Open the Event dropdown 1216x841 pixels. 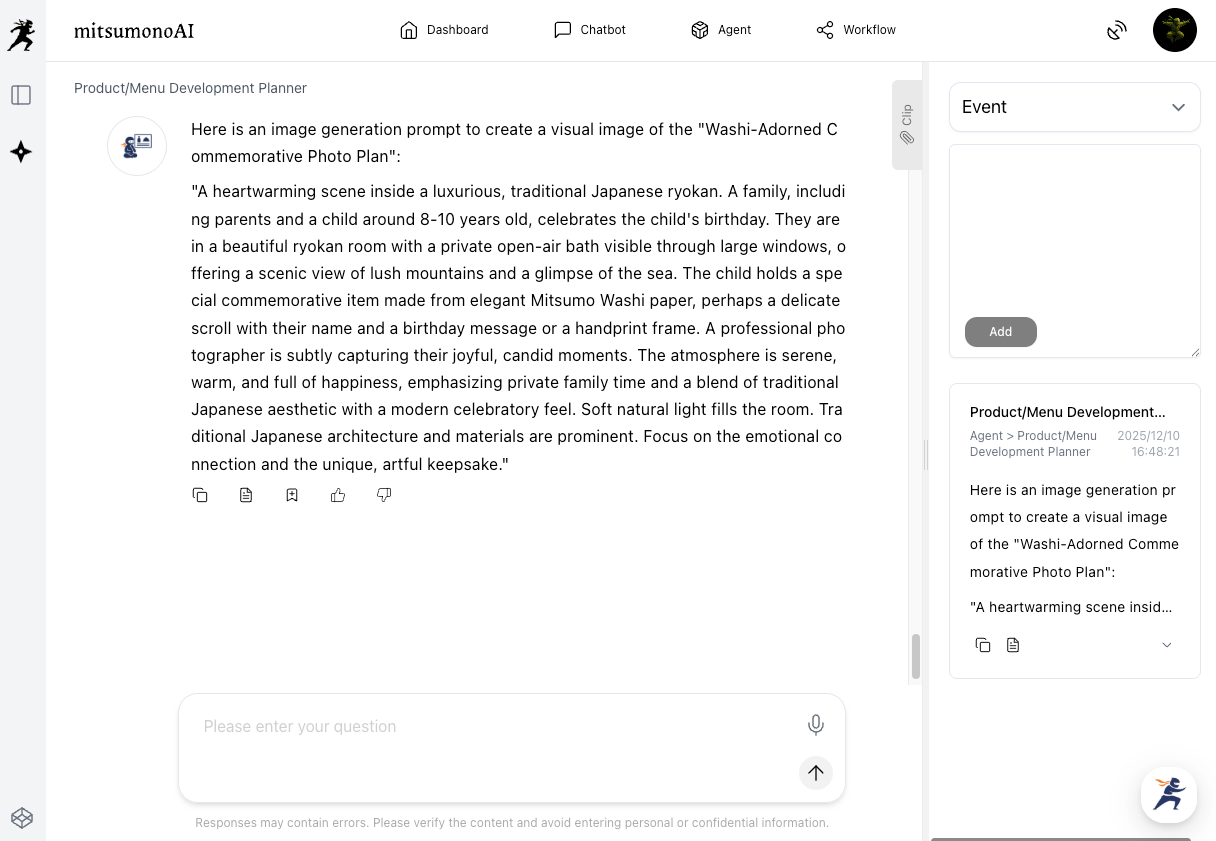pos(1075,107)
